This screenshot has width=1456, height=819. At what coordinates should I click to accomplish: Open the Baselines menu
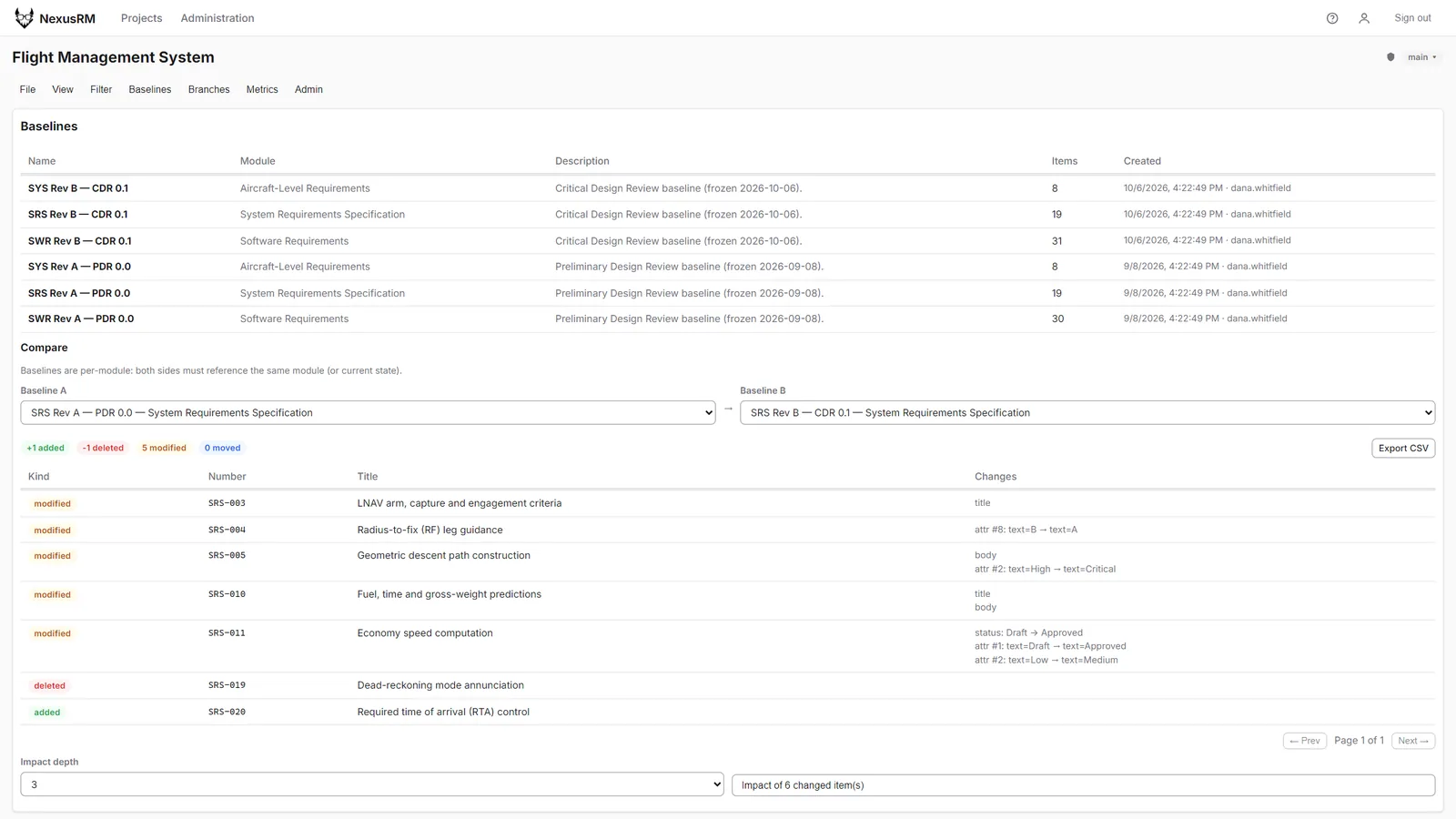[x=150, y=89]
